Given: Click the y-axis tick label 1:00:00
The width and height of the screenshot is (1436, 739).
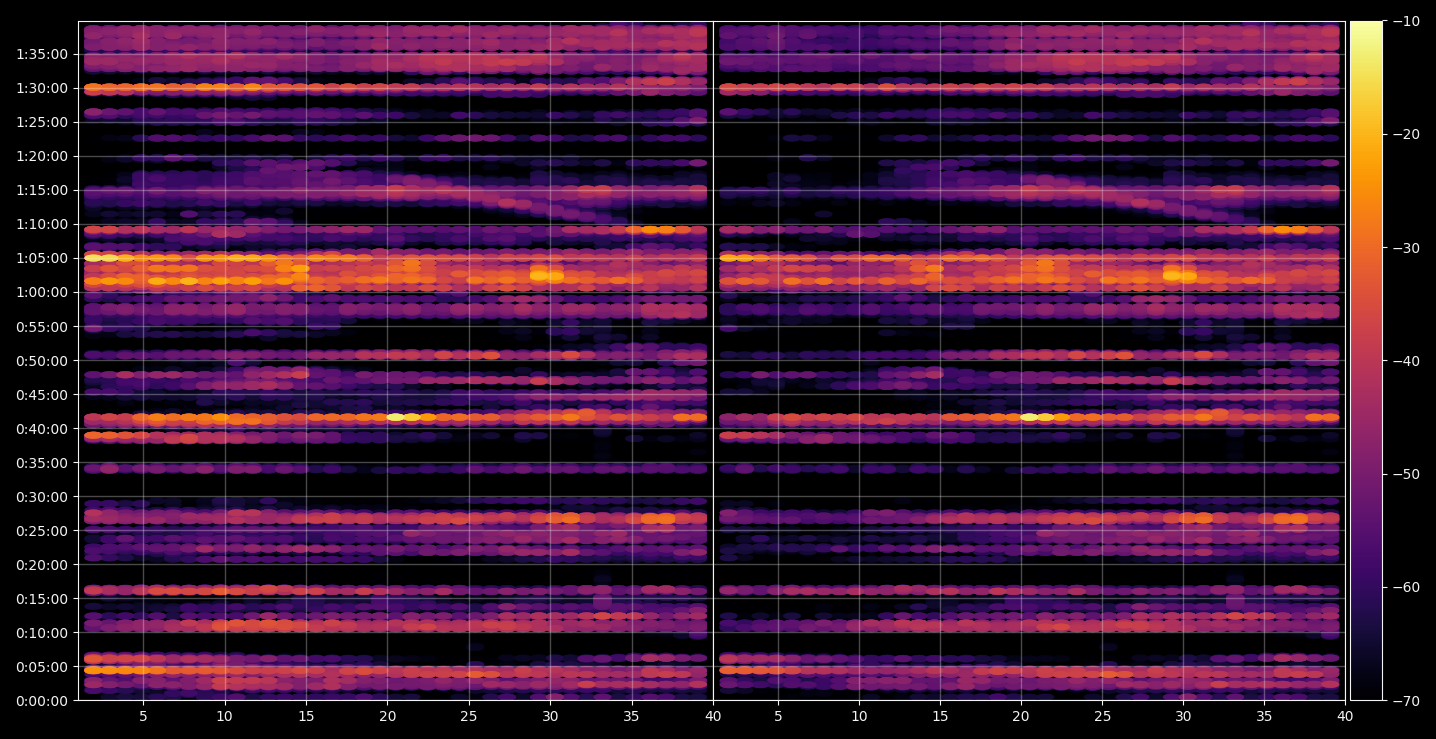Looking at the screenshot, I should tap(42, 292).
